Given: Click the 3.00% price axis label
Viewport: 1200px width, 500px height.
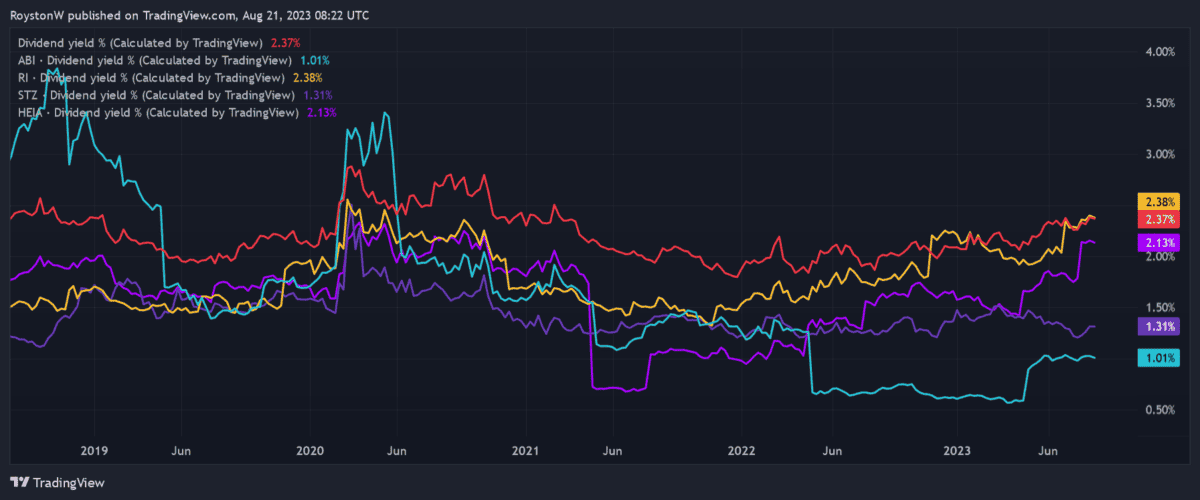Looking at the screenshot, I should (1159, 154).
